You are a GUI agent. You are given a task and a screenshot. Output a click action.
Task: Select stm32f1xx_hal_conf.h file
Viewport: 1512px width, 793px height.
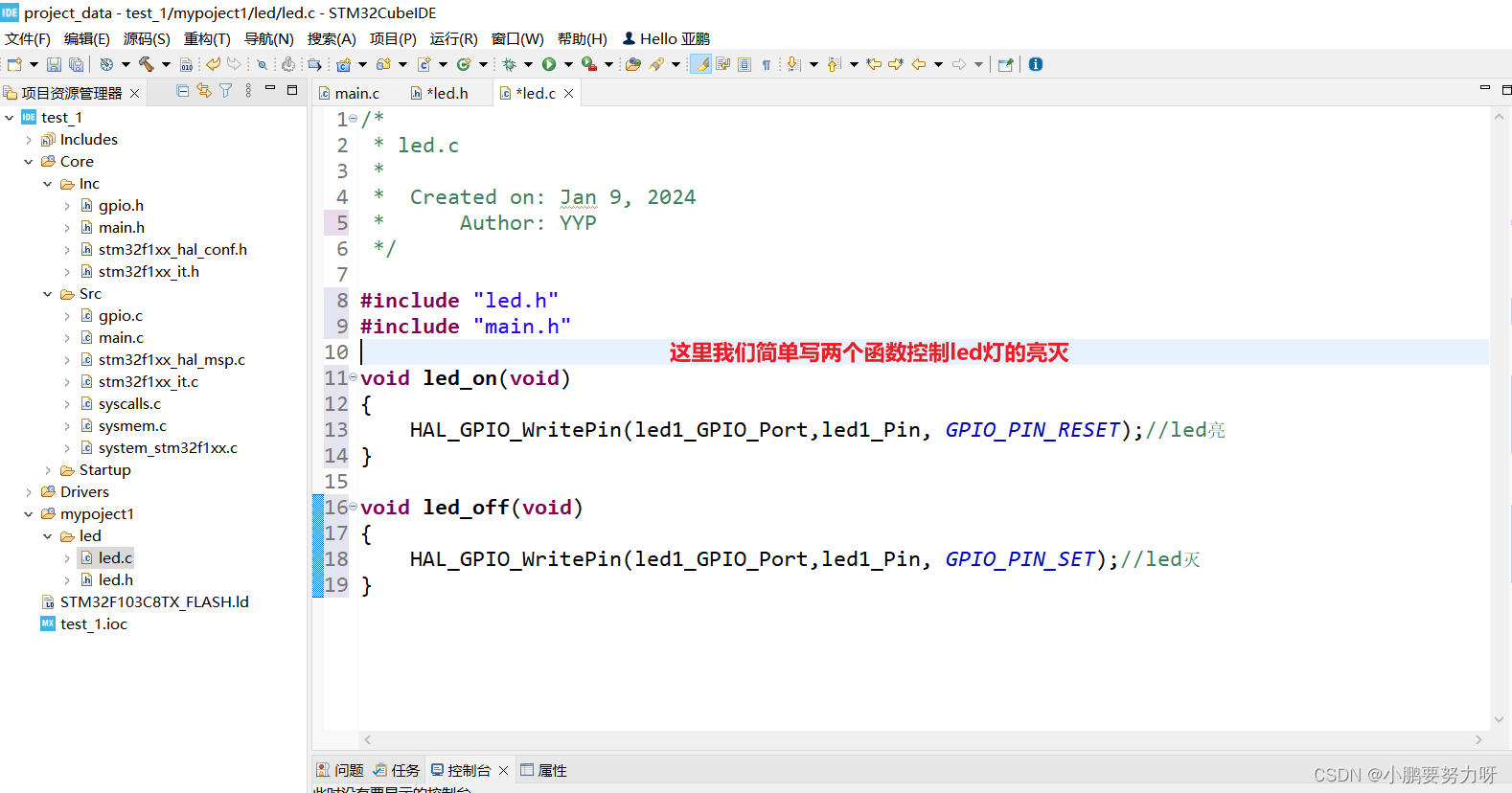coord(172,250)
